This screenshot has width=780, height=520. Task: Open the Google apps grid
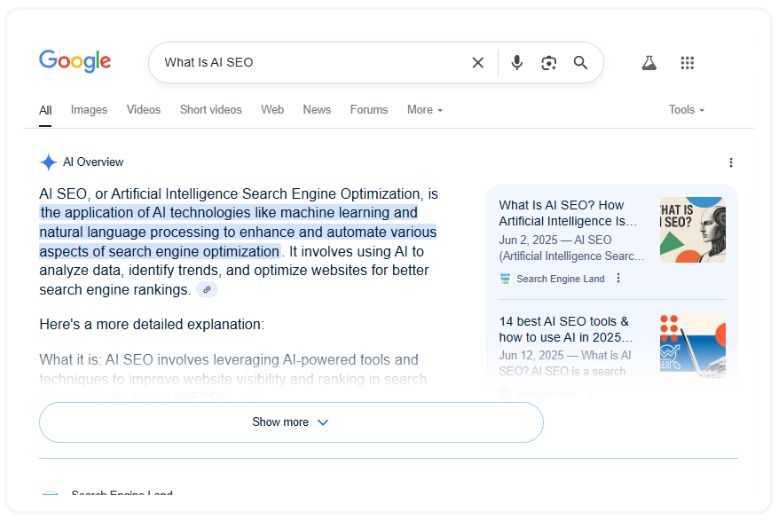pos(687,63)
